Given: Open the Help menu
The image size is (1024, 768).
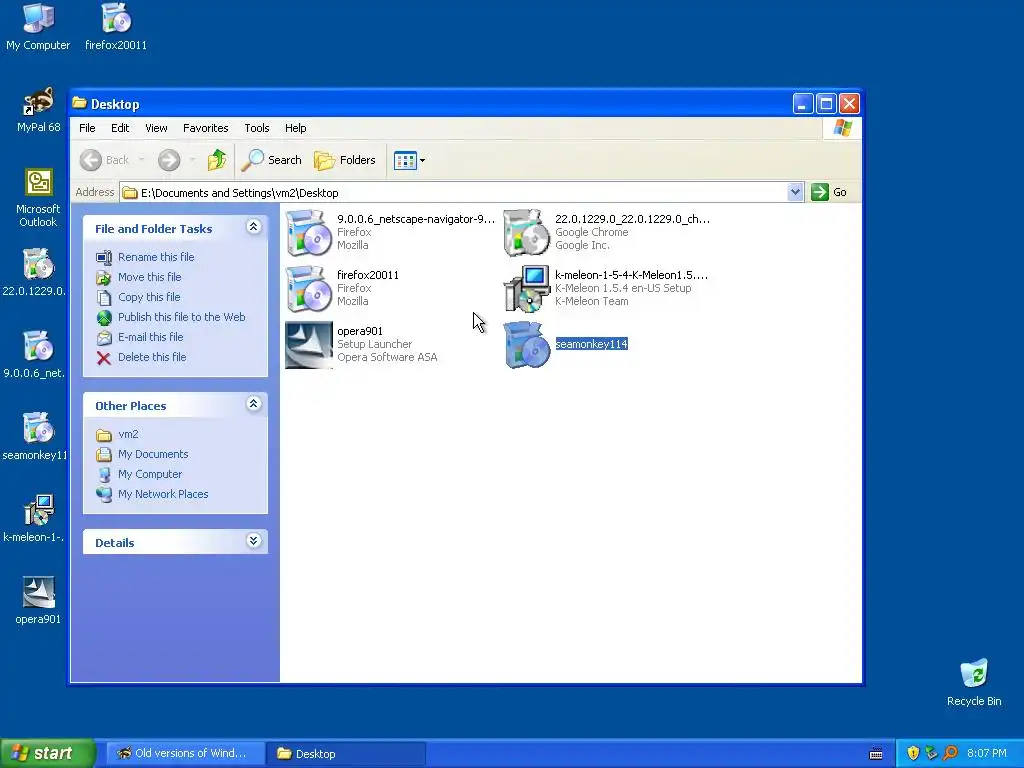Looking at the screenshot, I should click(295, 128).
